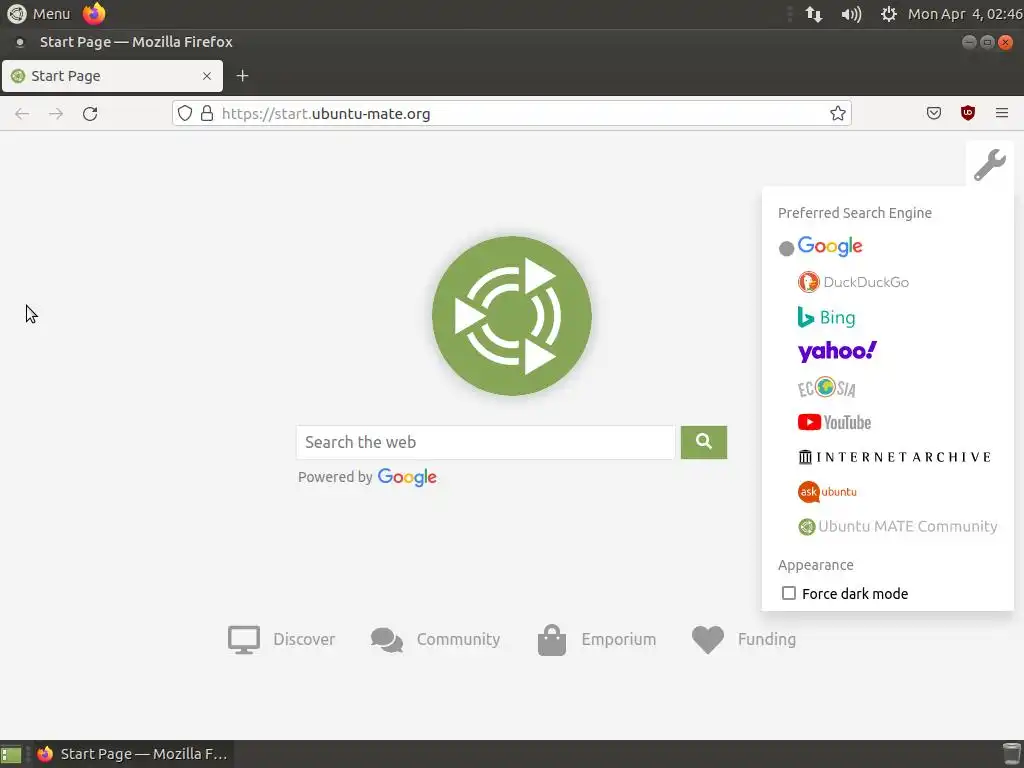
Task: Open the uBlock Origin extension icon
Action: point(968,113)
